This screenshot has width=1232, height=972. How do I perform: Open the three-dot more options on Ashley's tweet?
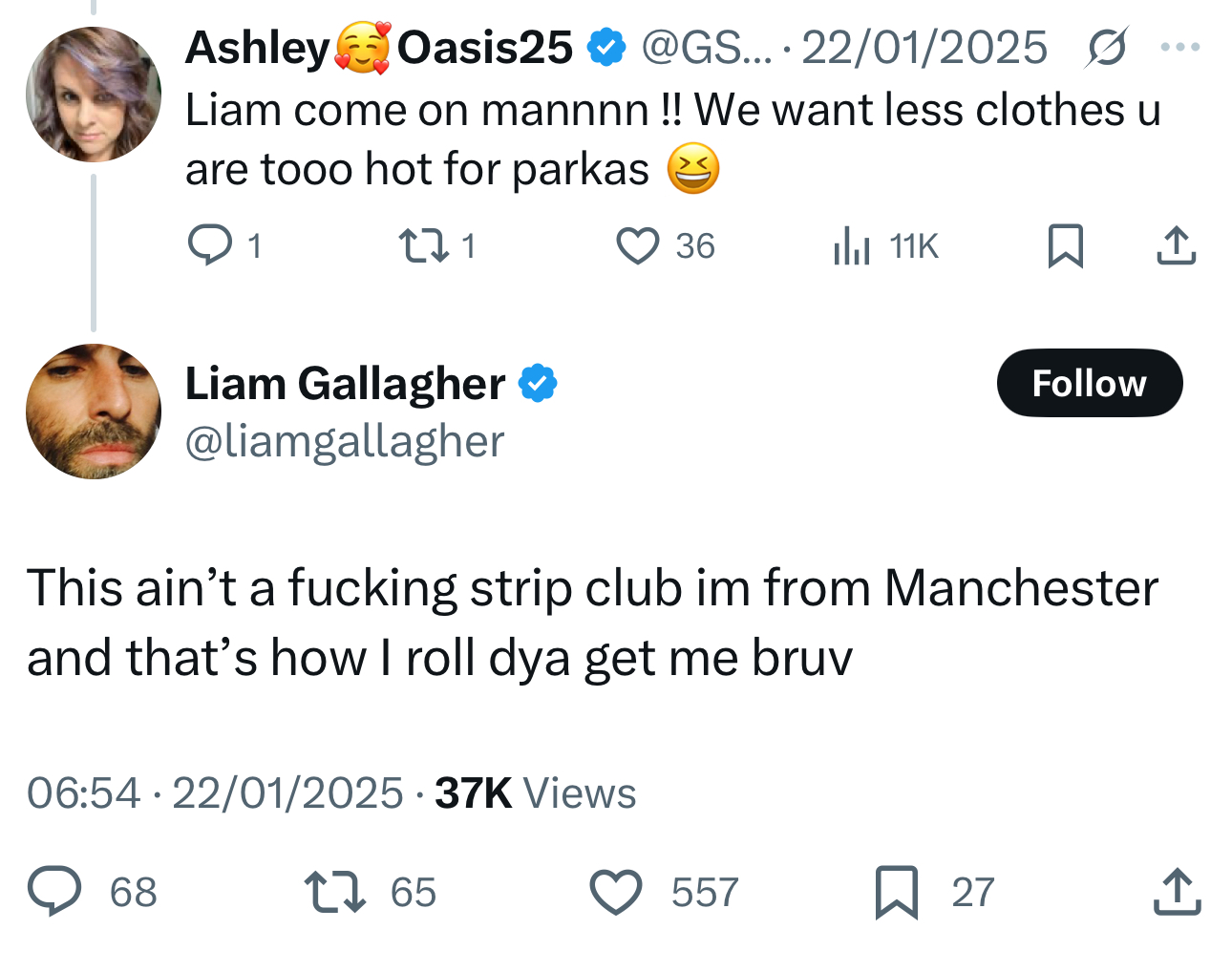(1180, 47)
